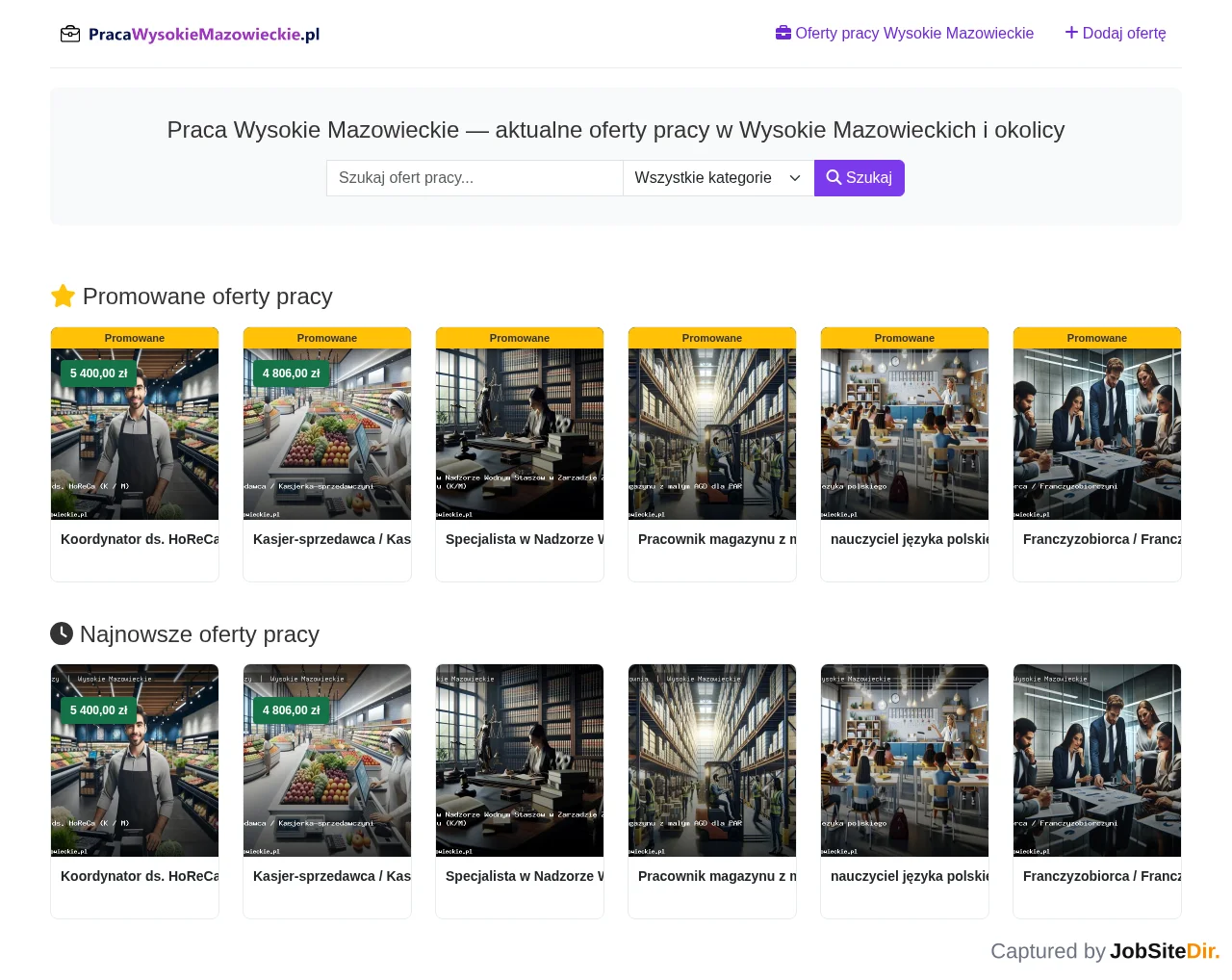
Task: Open newest Kasjer-sprzedawca offer image
Action: 327,761
